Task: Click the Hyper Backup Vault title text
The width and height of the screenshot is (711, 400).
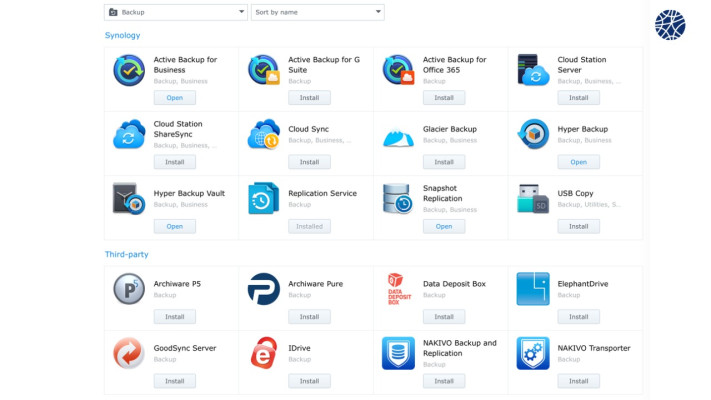Action: tap(189, 193)
